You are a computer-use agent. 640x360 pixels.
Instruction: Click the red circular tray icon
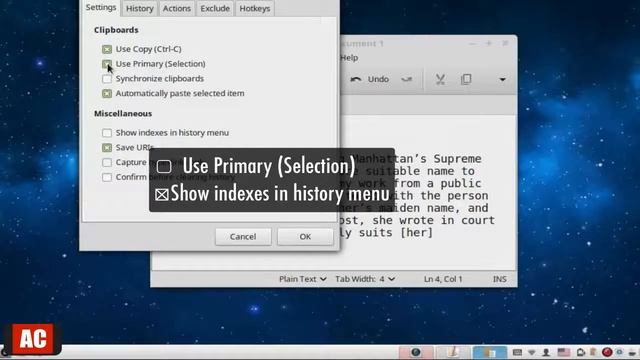pyautogui.click(x=607, y=352)
